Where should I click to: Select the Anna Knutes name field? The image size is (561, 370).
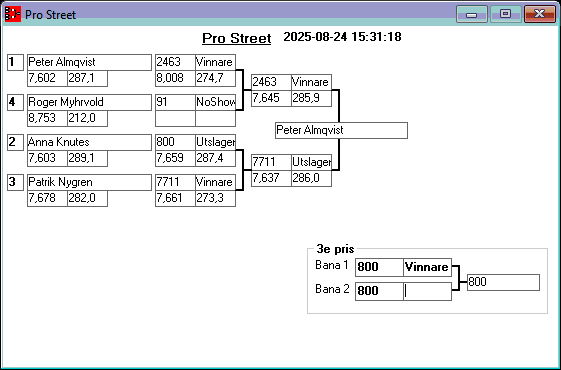(x=89, y=142)
